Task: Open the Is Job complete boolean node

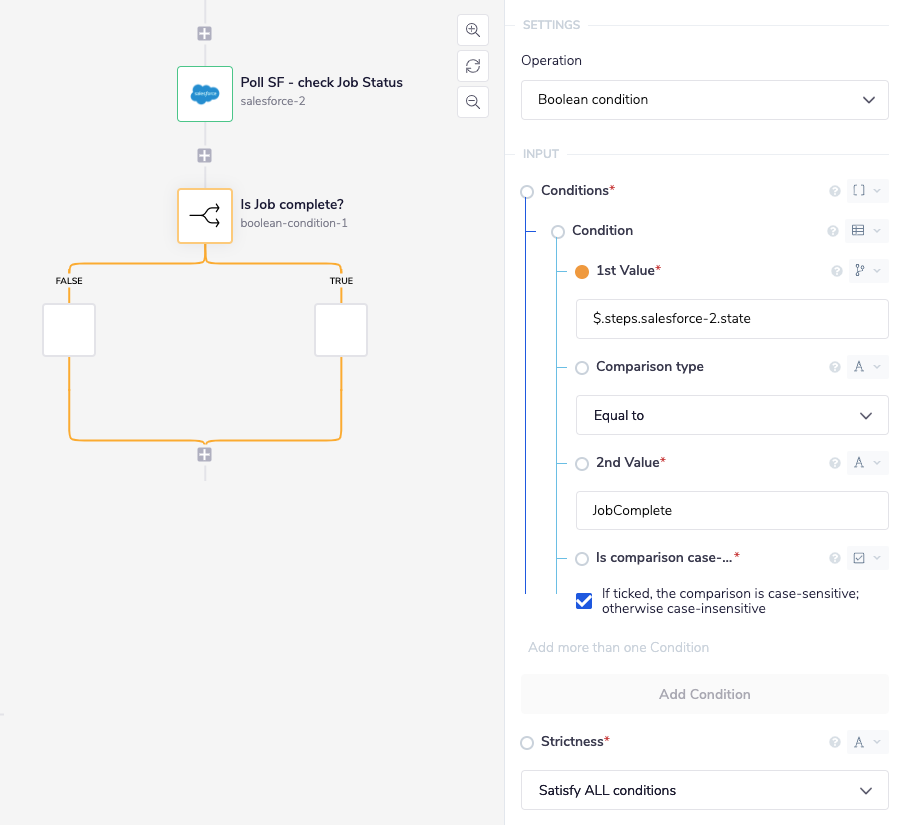Action: (204, 215)
